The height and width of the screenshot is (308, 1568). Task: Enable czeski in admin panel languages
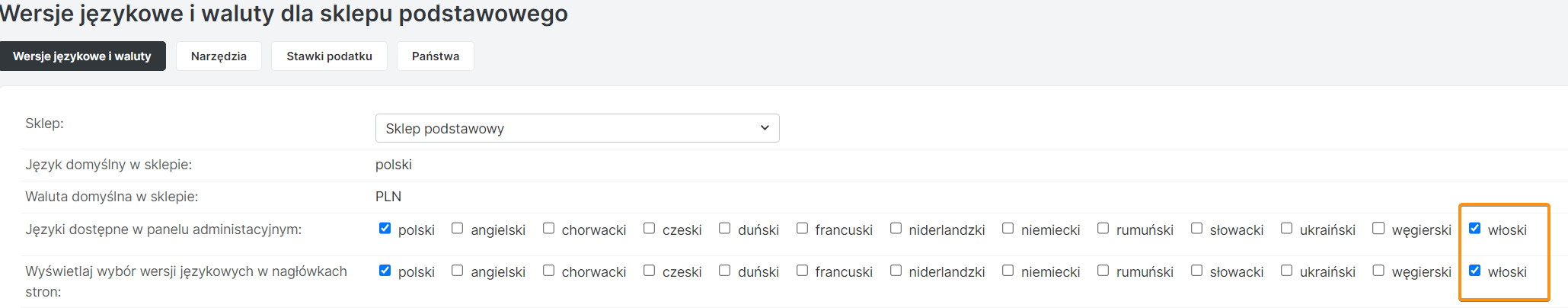pos(650,229)
